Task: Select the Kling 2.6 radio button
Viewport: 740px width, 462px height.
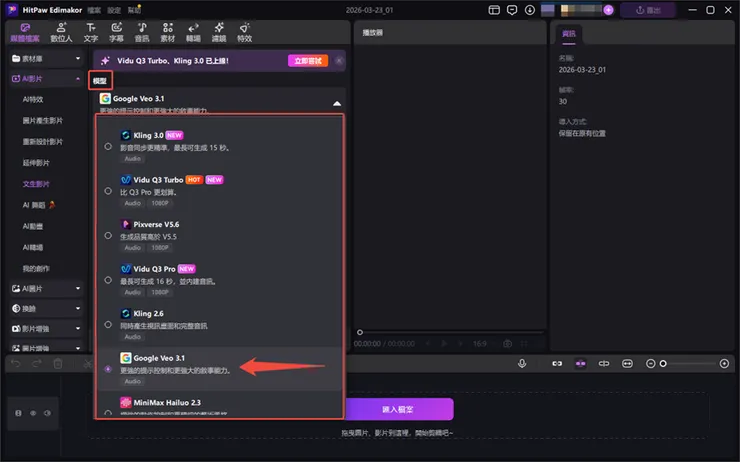Action: click(108, 324)
